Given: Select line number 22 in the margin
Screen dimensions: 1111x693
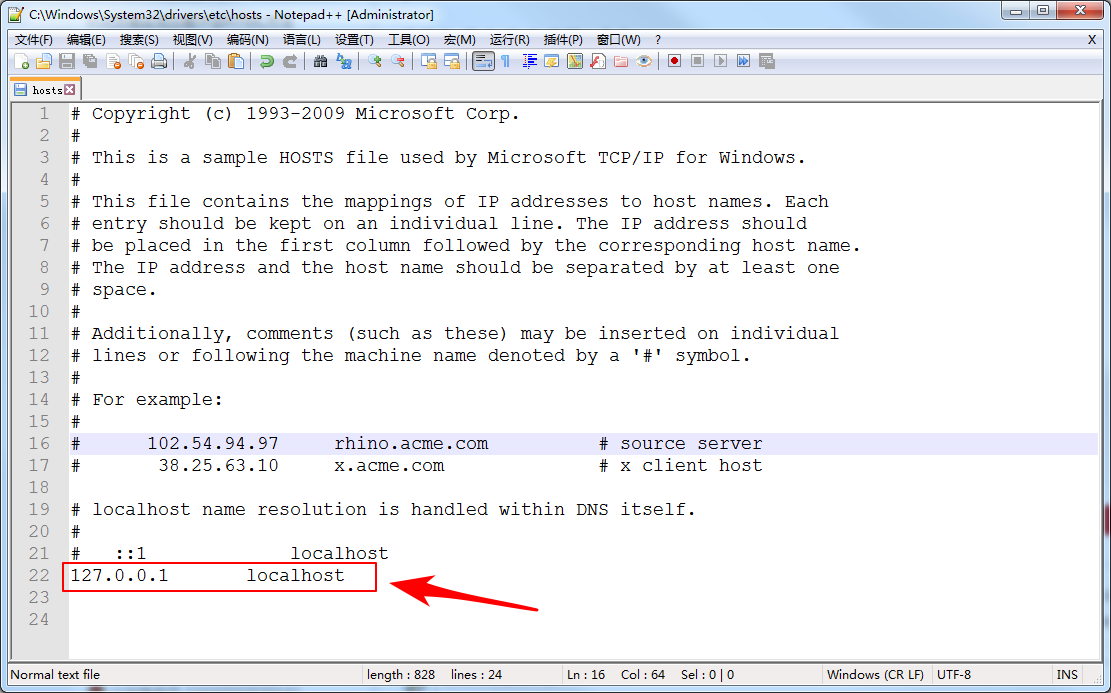Looking at the screenshot, I should [38, 576].
